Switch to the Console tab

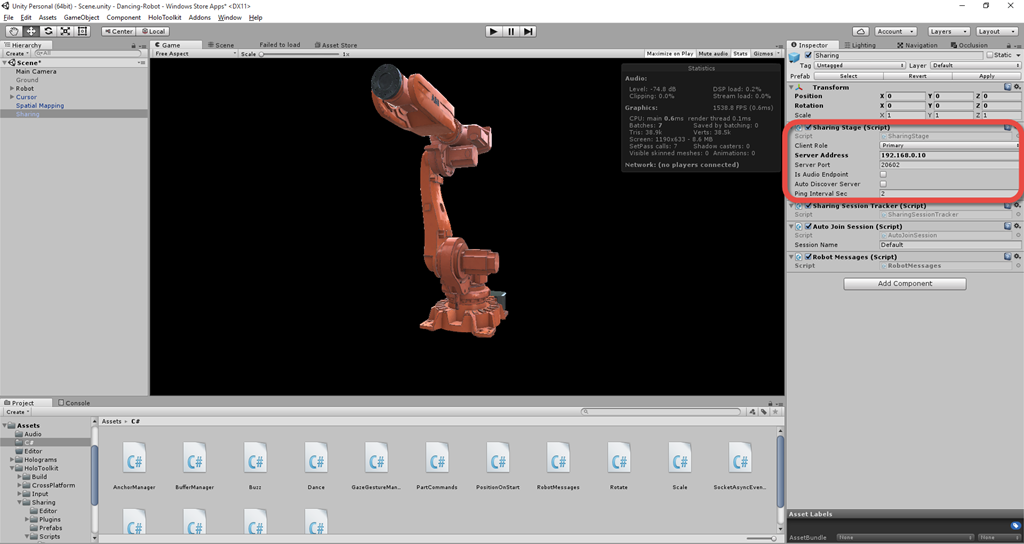coord(74,403)
